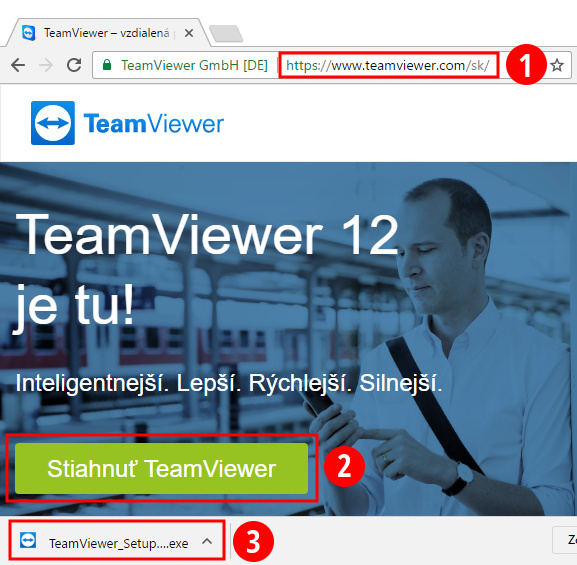Select the TeamViewer – vzdialená tab
This screenshot has height=565, width=577.
pos(107,33)
